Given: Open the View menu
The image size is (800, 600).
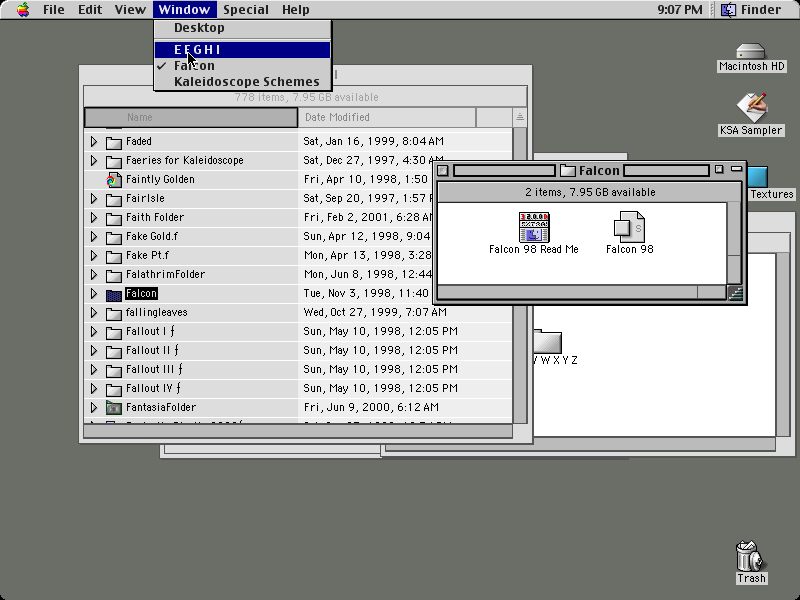Looking at the screenshot, I should 130,10.
